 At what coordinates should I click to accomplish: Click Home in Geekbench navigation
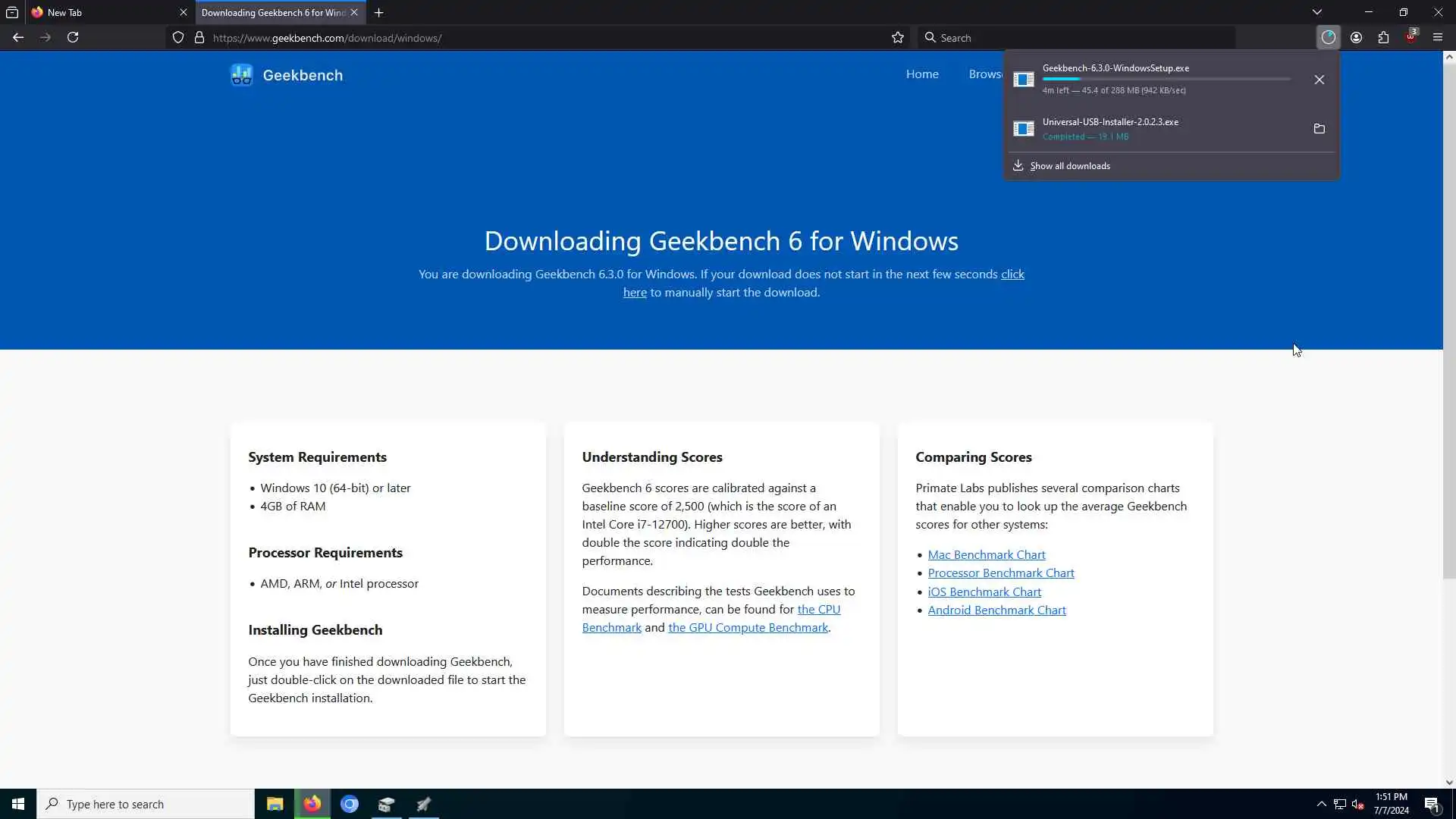coord(922,74)
